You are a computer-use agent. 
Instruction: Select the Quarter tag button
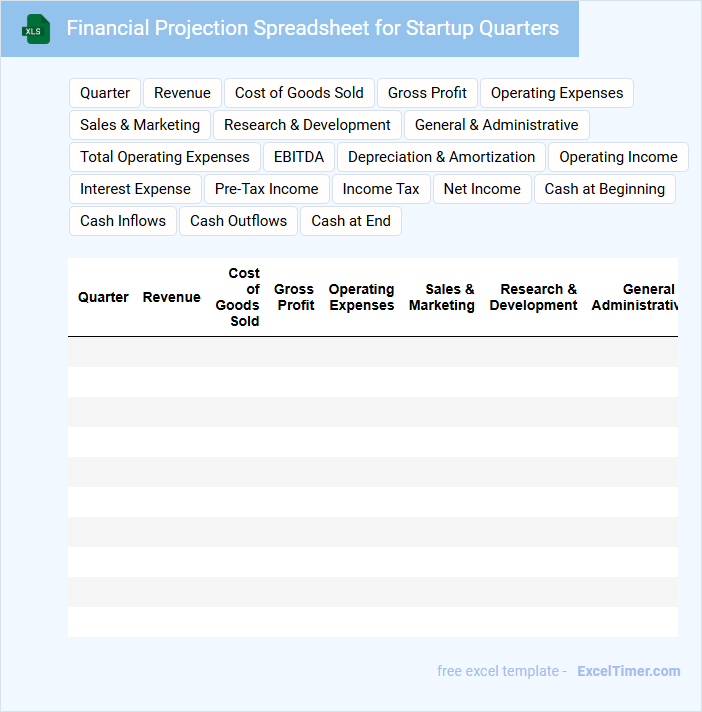pyautogui.click(x=105, y=93)
